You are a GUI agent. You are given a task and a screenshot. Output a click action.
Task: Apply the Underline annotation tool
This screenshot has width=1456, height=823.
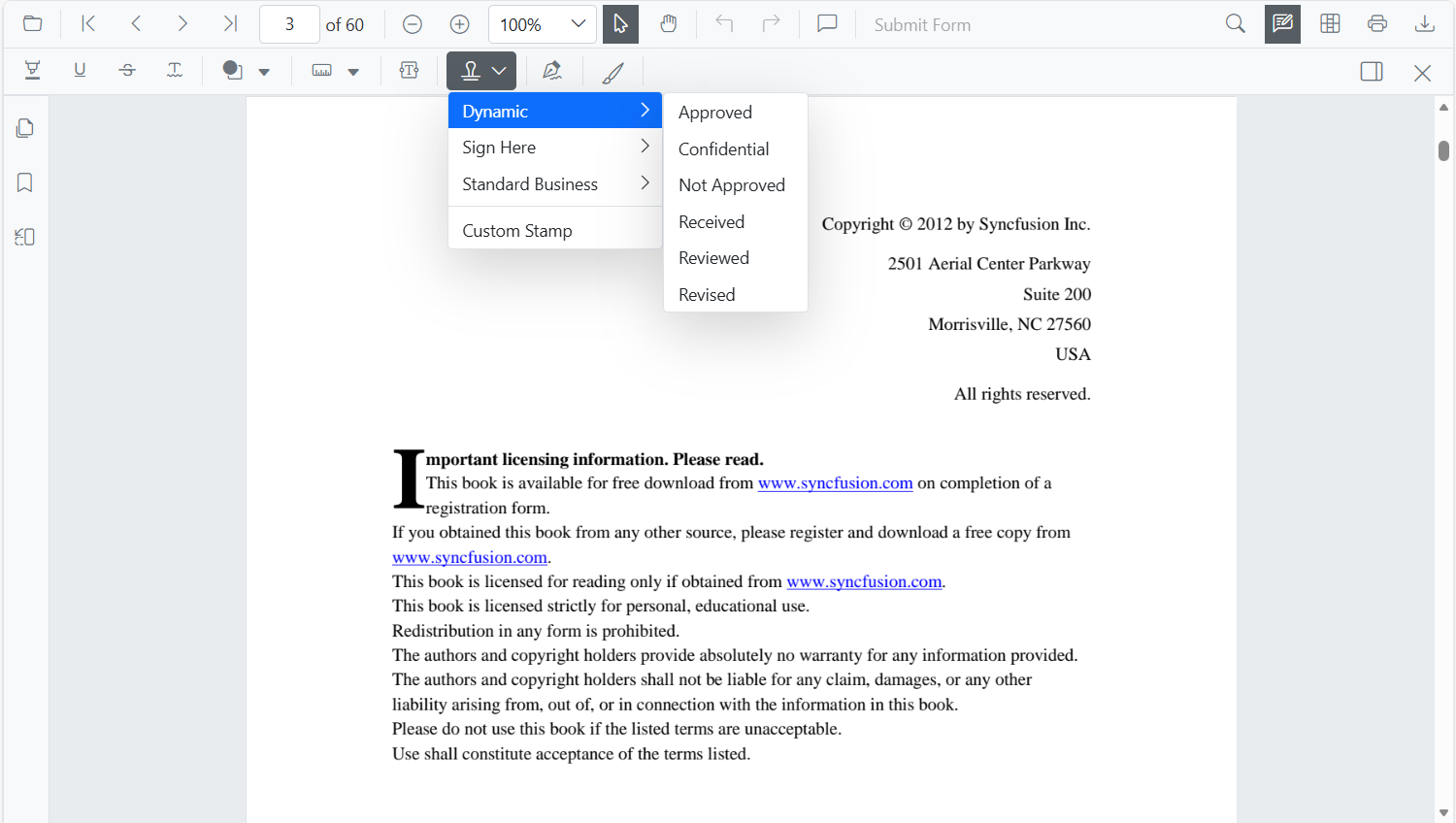[x=80, y=71]
